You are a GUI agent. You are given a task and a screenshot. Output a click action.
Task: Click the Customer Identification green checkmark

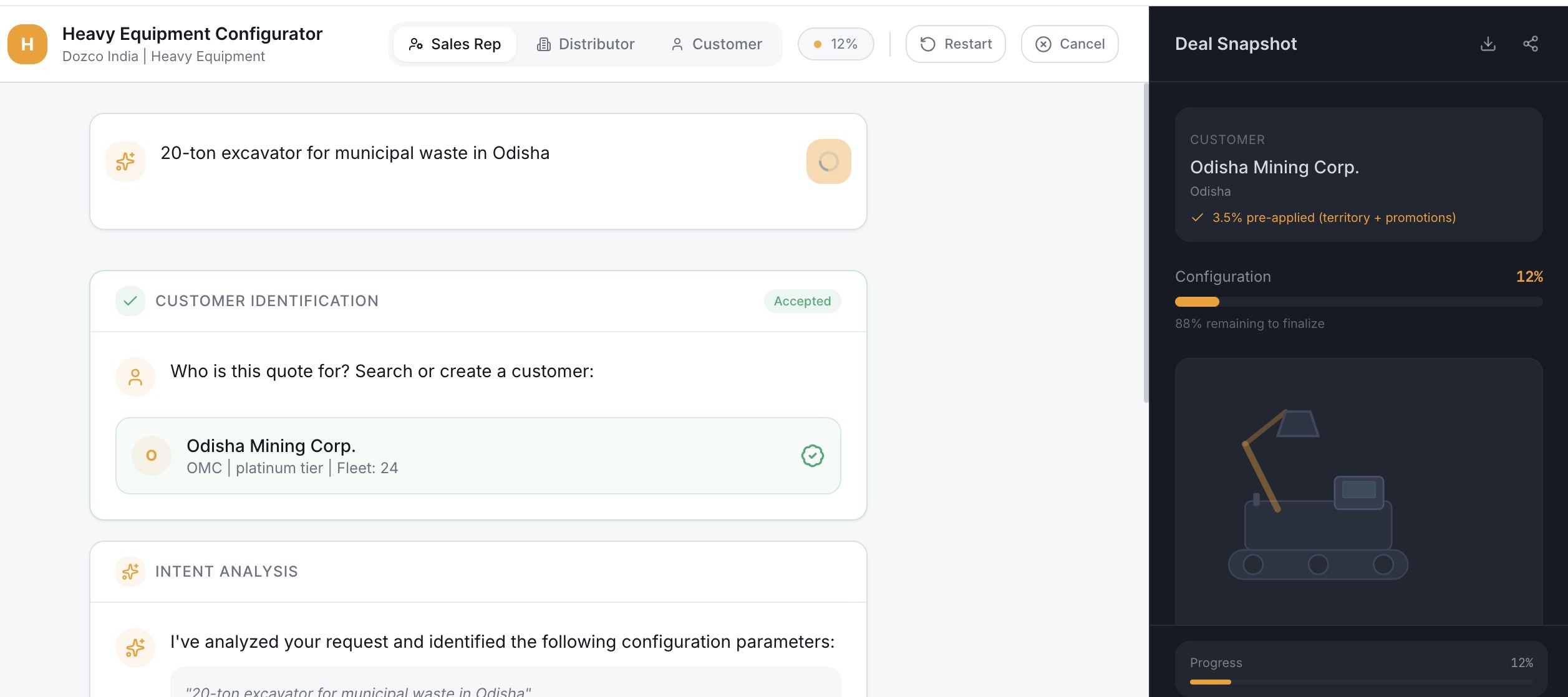pos(129,300)
